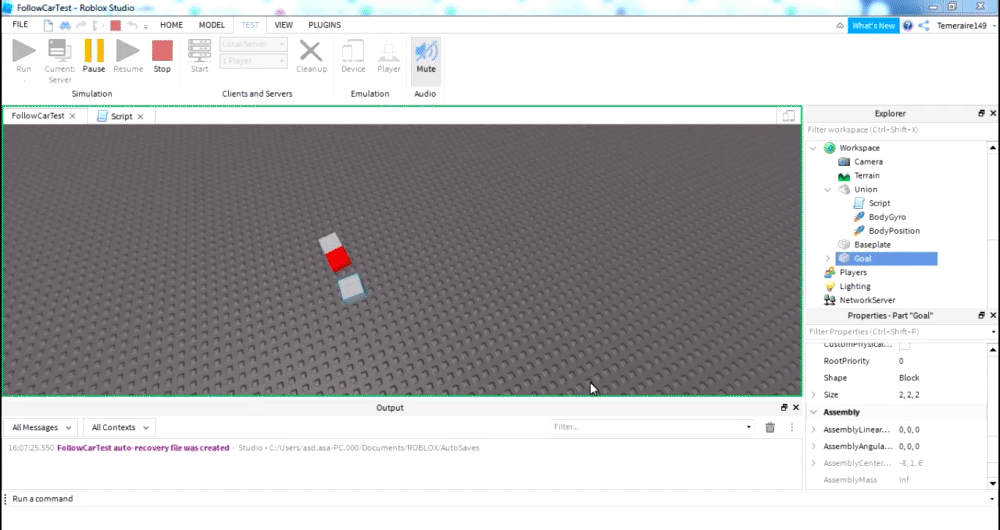Open the FILE menu
The width and height of the screenshot is (1000, 530).
(20, 25)
